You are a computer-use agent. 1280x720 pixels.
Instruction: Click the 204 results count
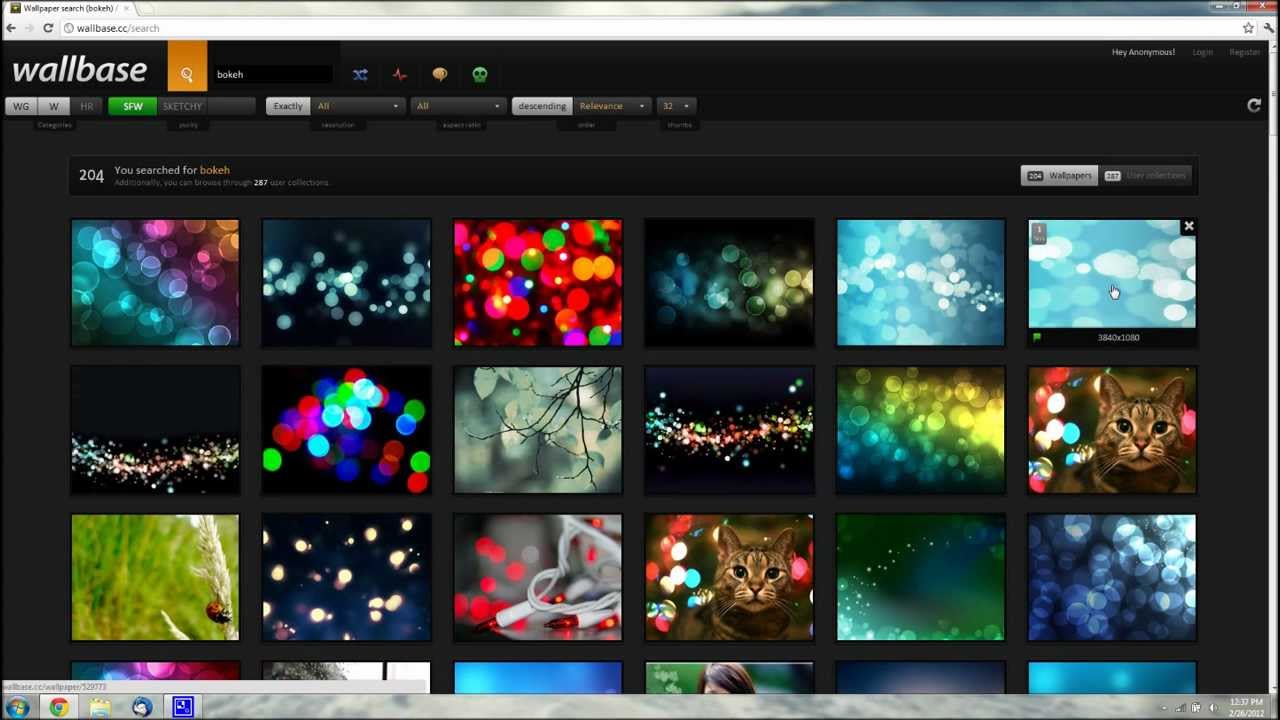click(91, 176)
